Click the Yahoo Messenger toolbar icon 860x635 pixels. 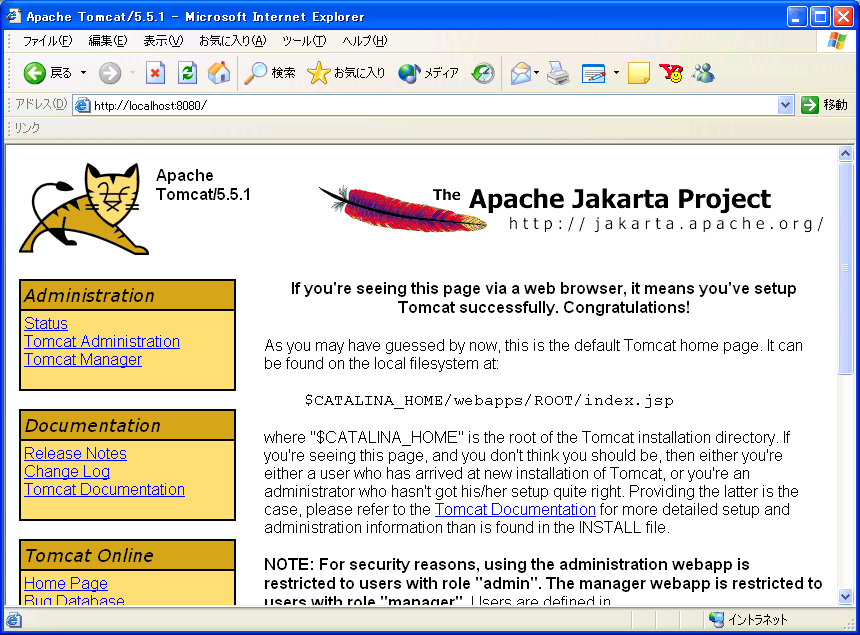(671, 73)
